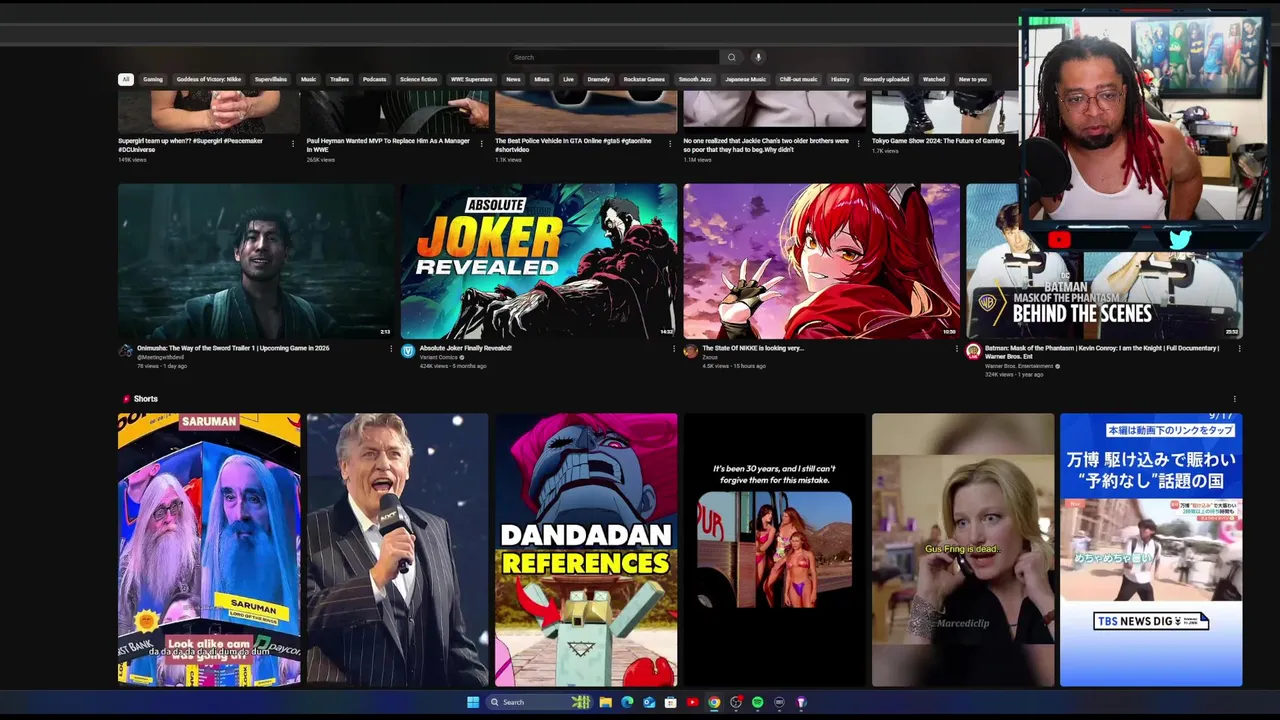Open the YouTube app from the taskbar
The width and height of the screenshot is (1280, 720).
[692, 702]
